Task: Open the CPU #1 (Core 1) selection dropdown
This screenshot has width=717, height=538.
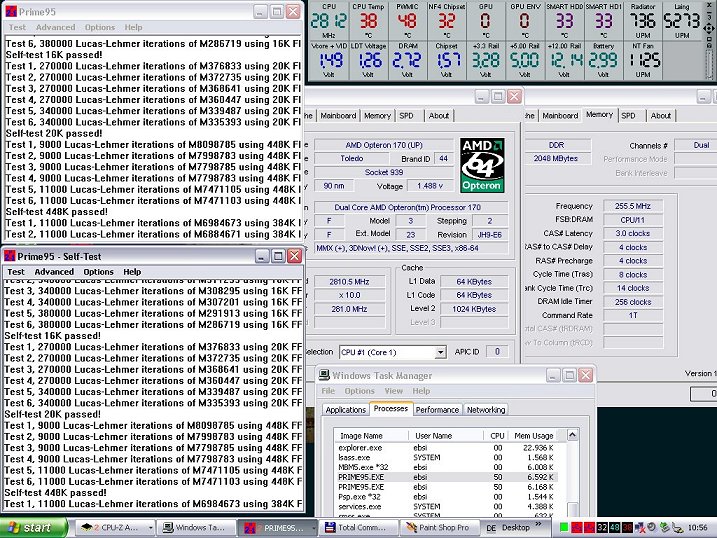Action: (x=440, y=352)
